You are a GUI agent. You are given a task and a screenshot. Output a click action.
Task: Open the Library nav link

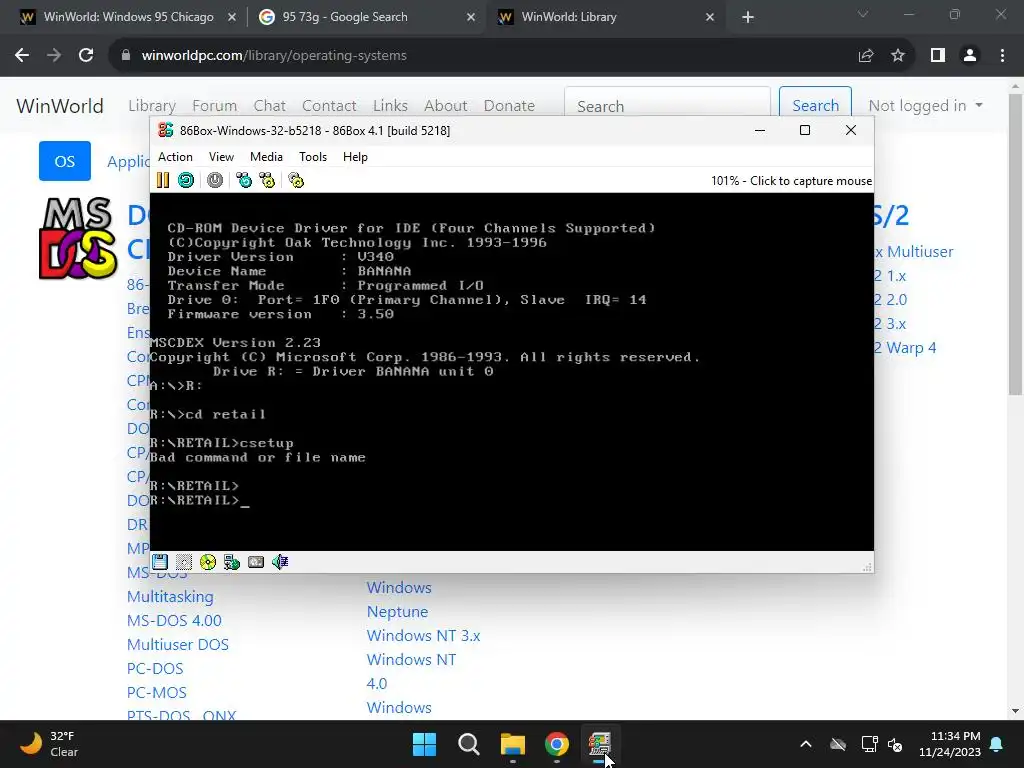tap(152, 106)
